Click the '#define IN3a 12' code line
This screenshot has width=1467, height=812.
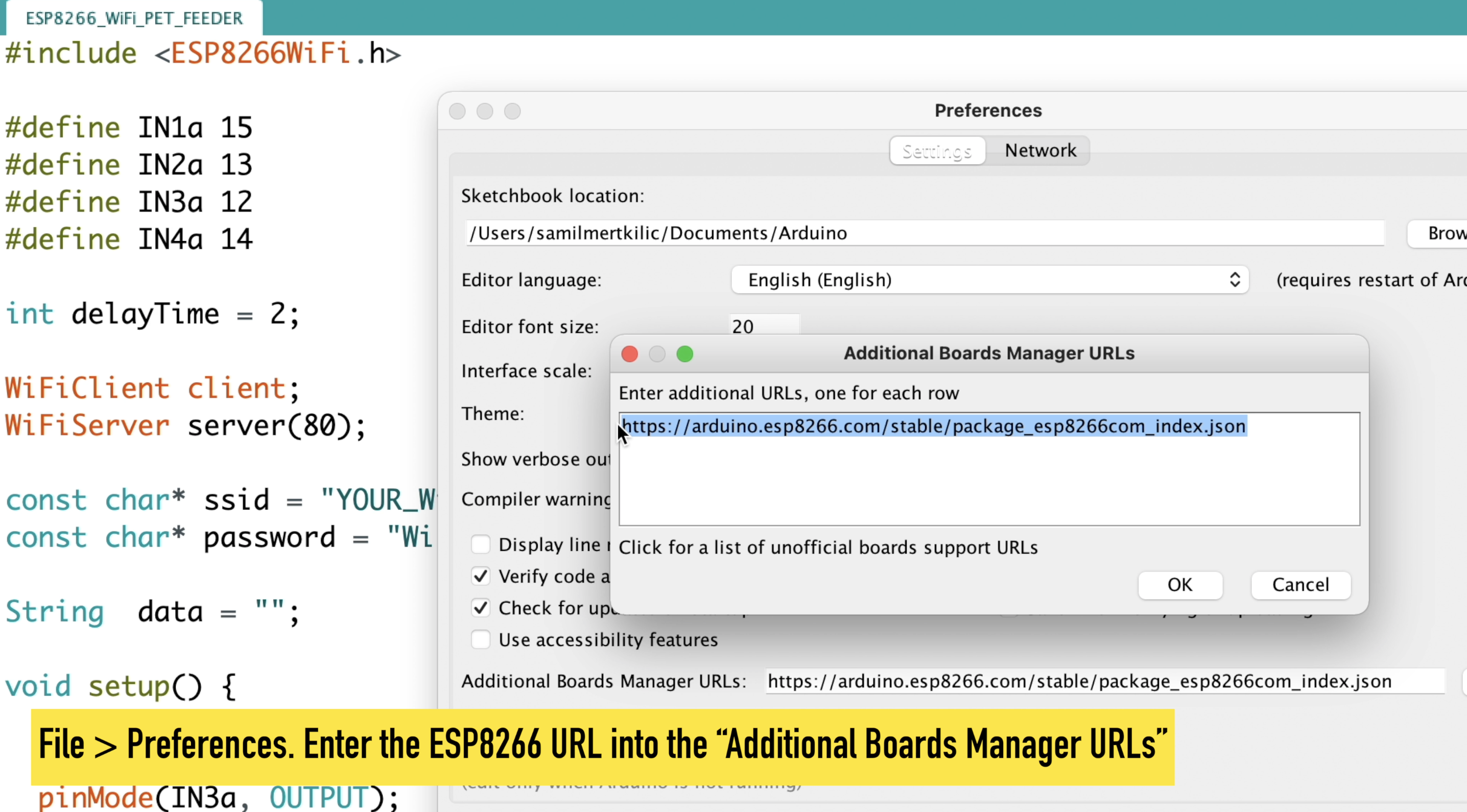129,202
